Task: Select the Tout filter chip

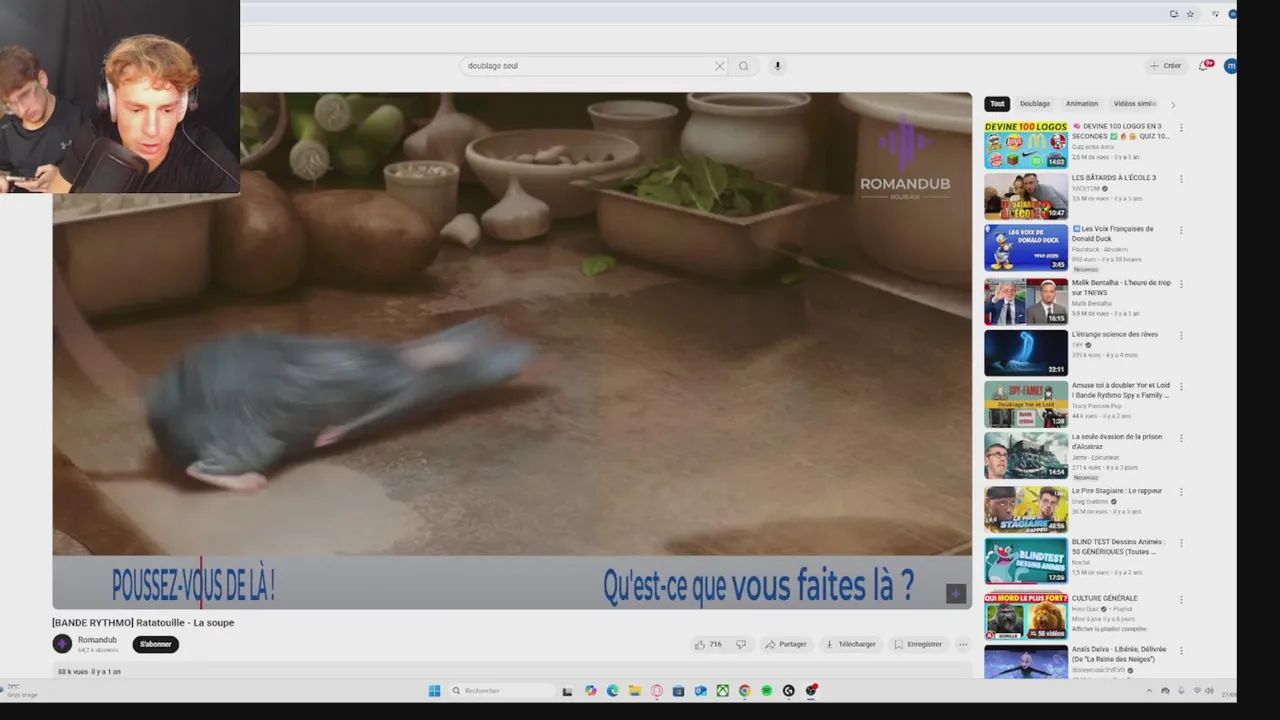Action: 997,104
